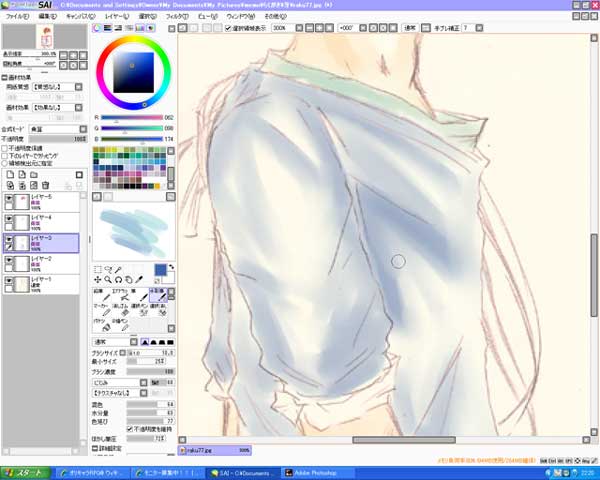Choose the bucket fill tool
Screen dimensions: 600x480
102,325
